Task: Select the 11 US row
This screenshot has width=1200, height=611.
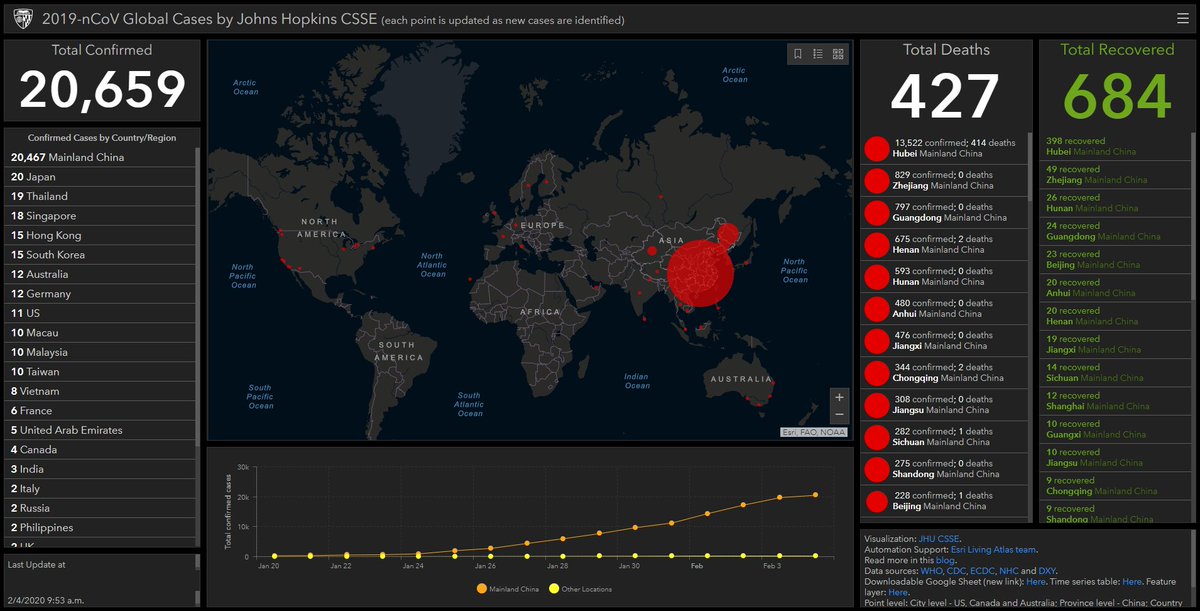Action: pos(100,313)
